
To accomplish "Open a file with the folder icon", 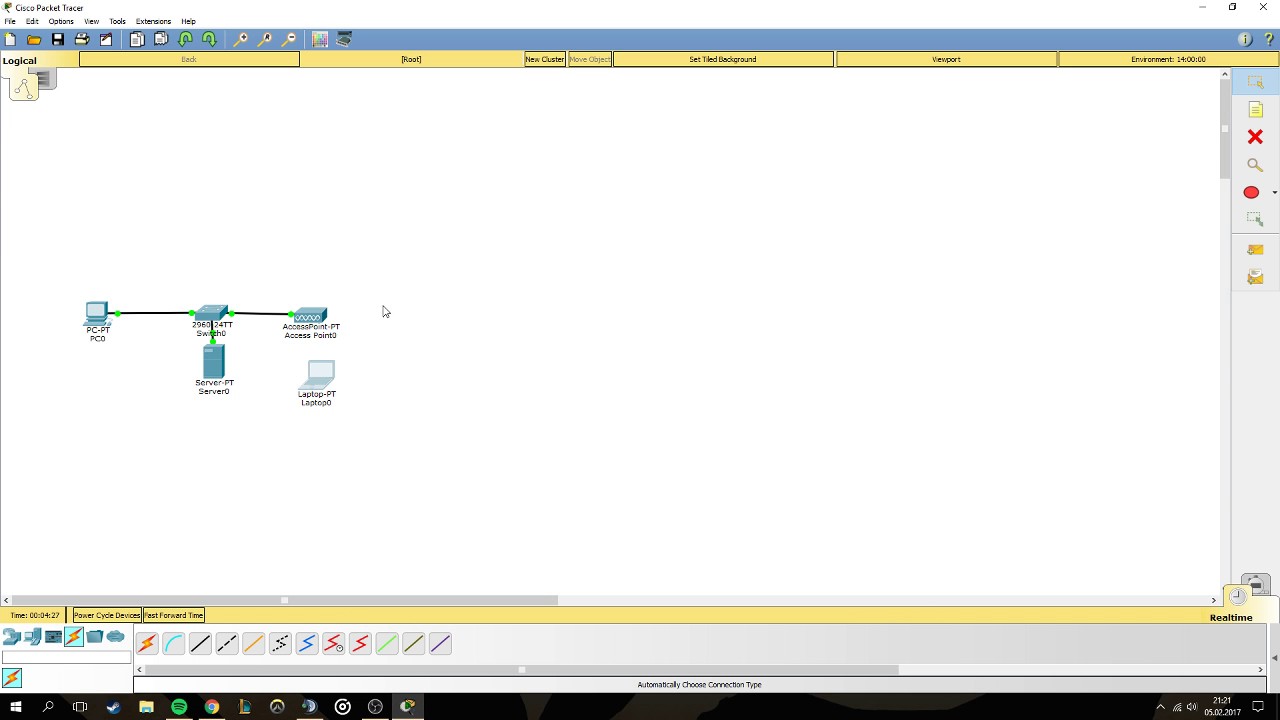I will (x=34, y=39).
